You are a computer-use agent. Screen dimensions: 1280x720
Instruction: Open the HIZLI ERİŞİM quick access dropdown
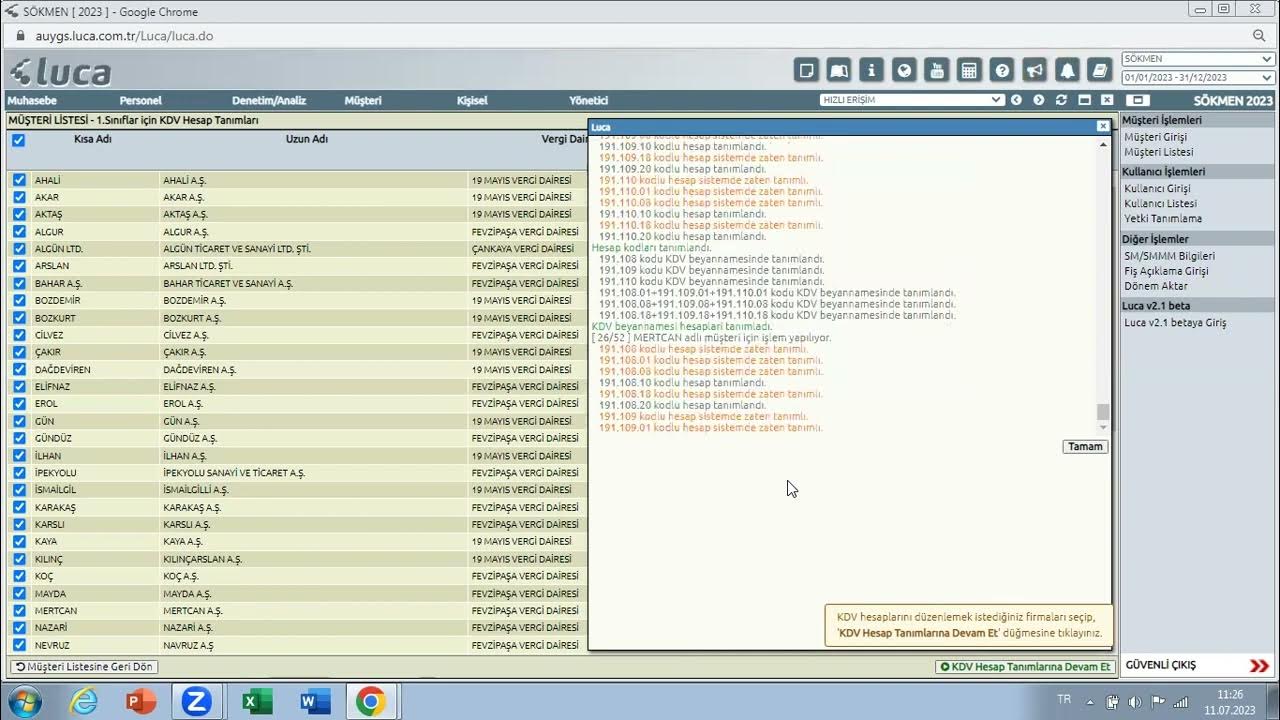click(x=912, y=100)
